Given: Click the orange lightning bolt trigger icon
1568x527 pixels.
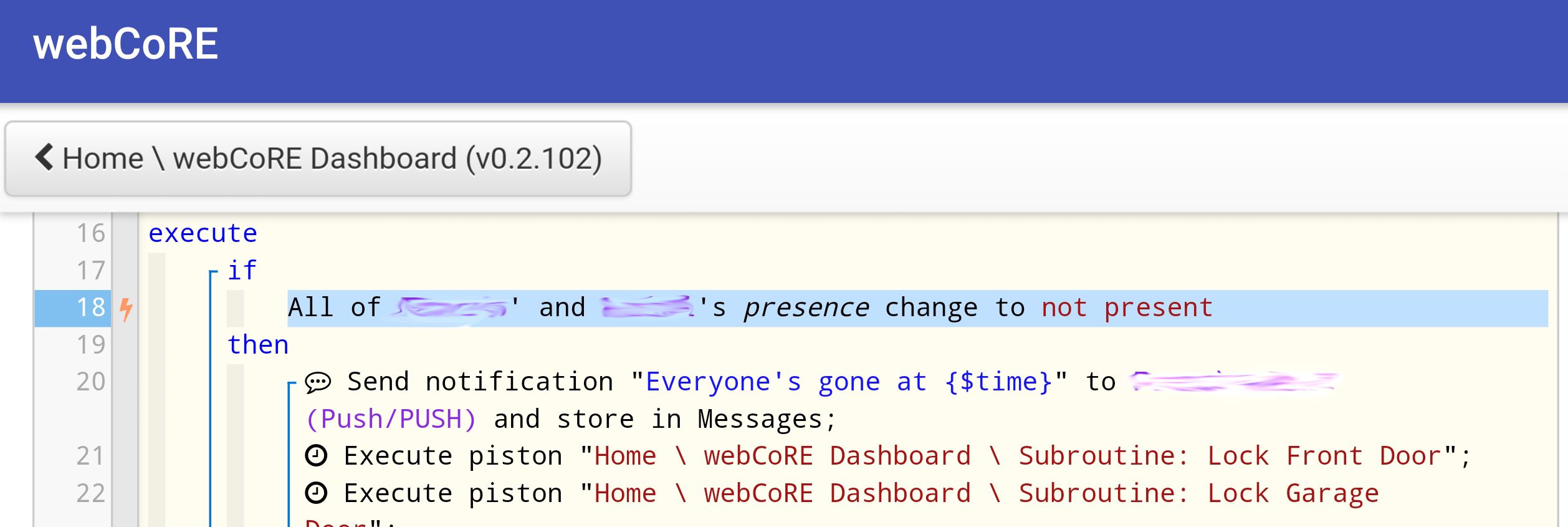Looking at the screenshot, I should click(x=126, y=309).
